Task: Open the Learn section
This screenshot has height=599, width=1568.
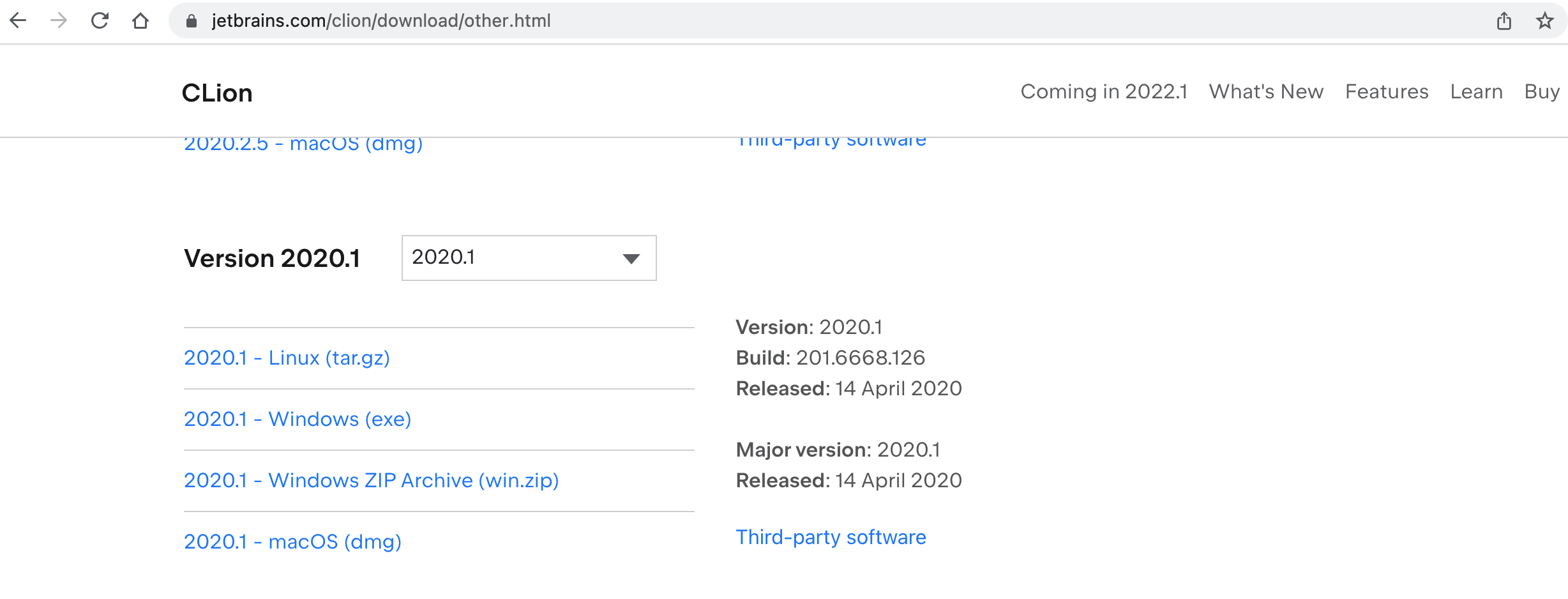Action: [1476, 92]
